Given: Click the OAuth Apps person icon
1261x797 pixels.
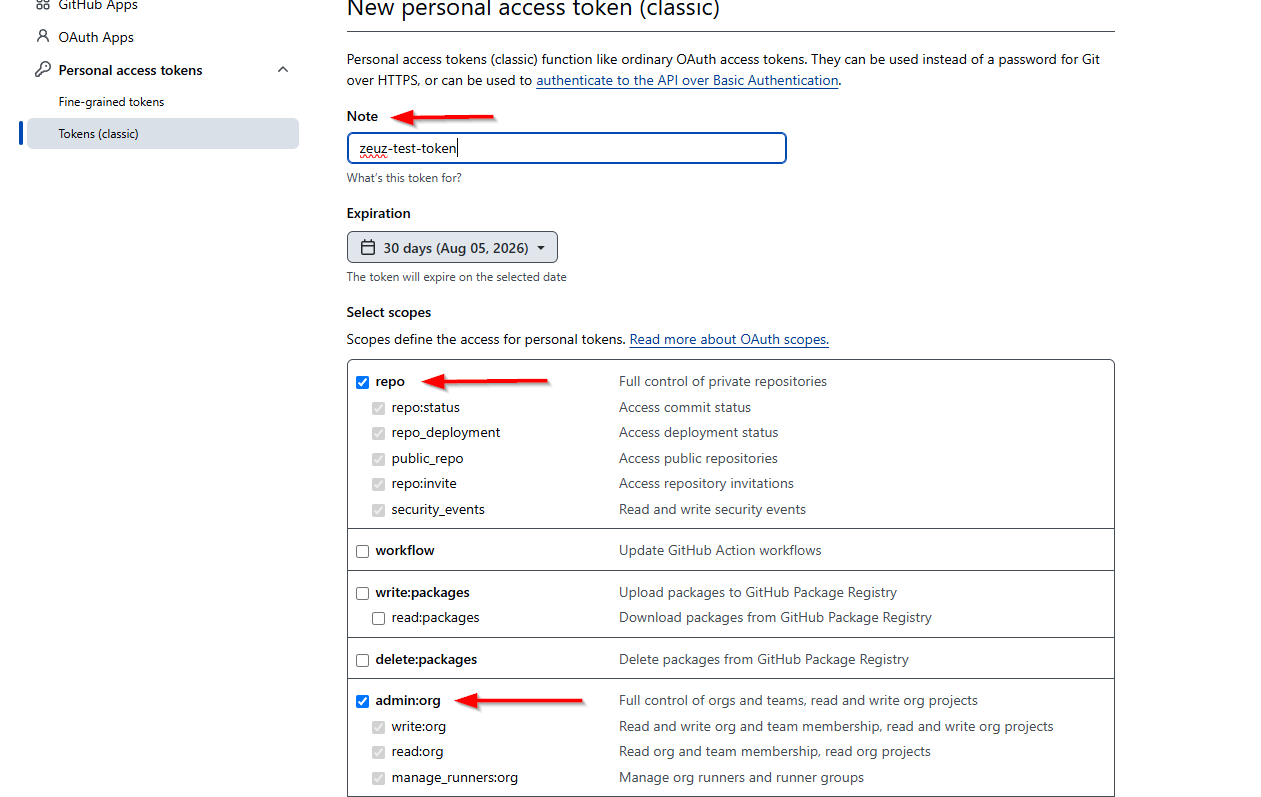Looking at the screenshot, I should pos(42,37).
